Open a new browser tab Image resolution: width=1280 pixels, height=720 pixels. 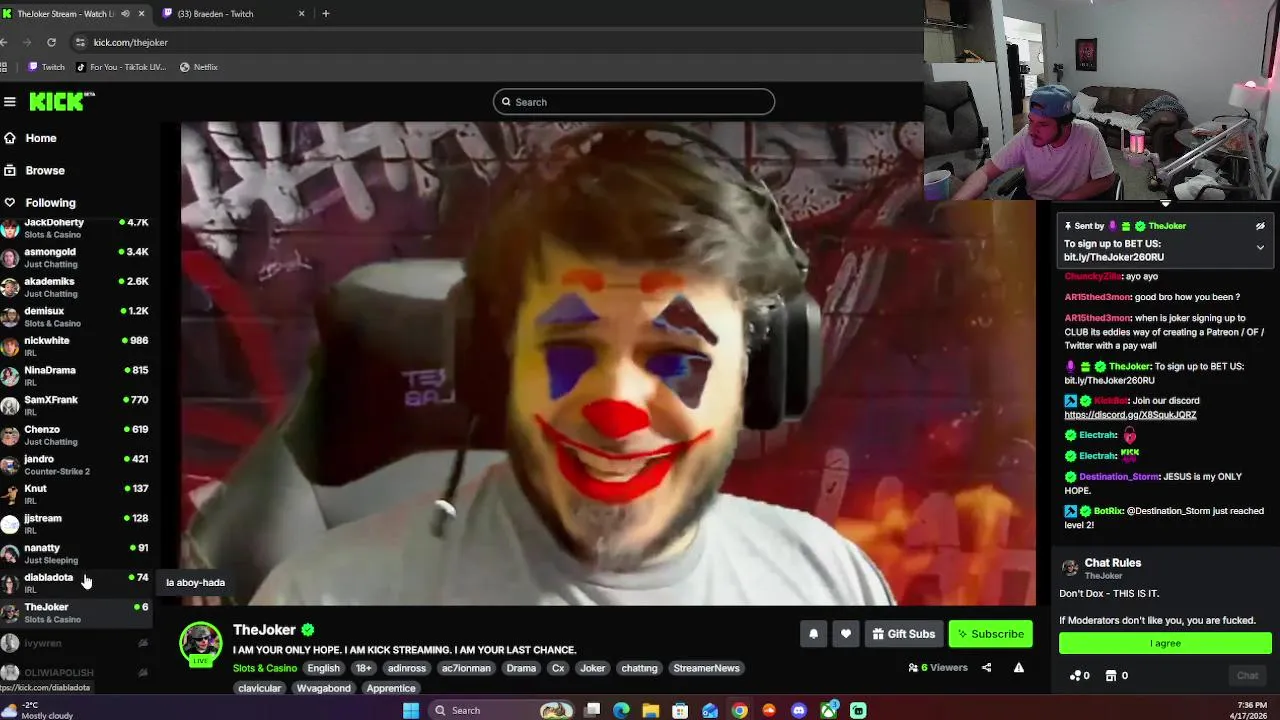pos(326,14)
